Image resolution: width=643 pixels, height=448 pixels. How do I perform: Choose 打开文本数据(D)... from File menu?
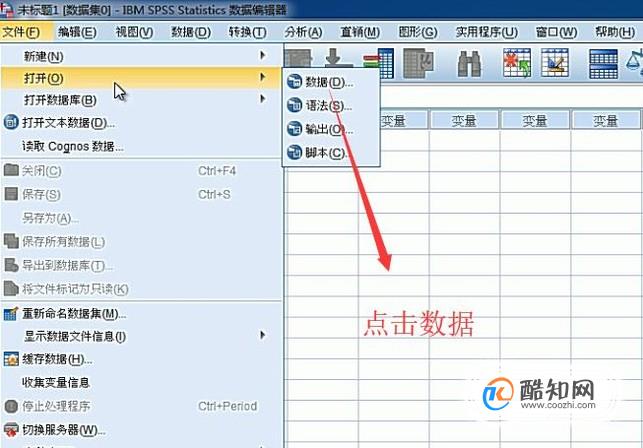(141, 123)
